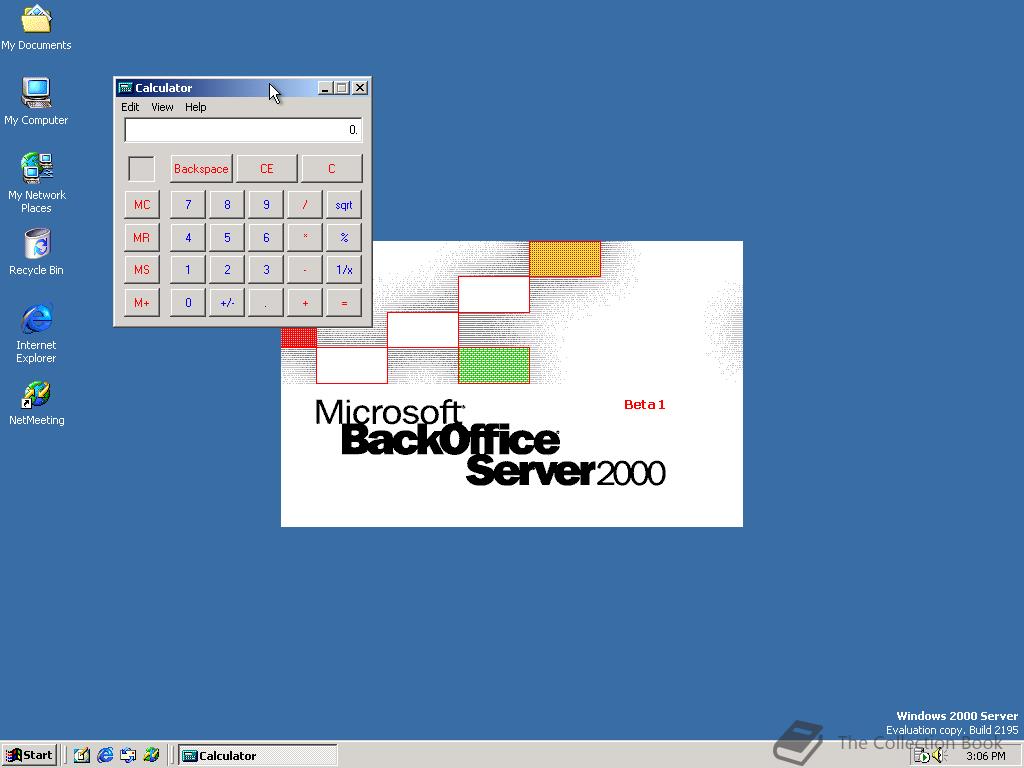Click the calculator display field
Screen dimensions: 1024x768
[x=243, y=130]
